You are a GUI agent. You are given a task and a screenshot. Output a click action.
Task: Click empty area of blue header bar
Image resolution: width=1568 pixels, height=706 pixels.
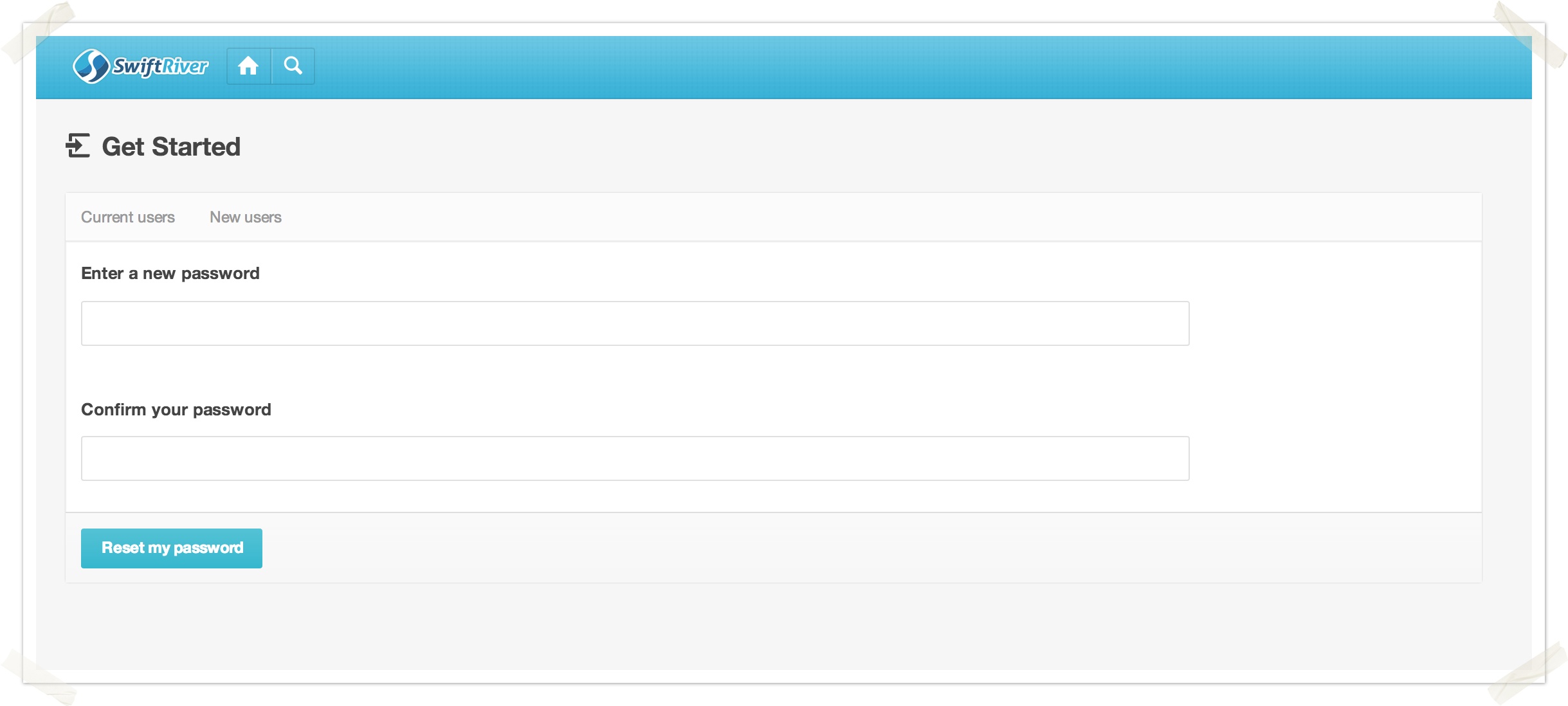click(x=900, y=67)
